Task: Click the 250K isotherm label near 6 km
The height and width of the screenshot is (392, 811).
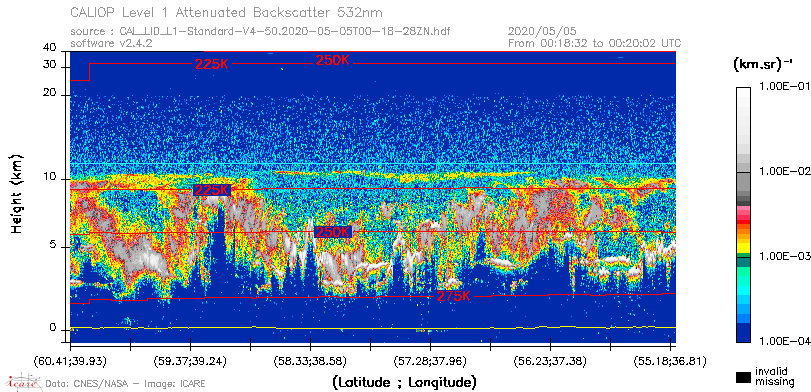Action: coord(333,232)
